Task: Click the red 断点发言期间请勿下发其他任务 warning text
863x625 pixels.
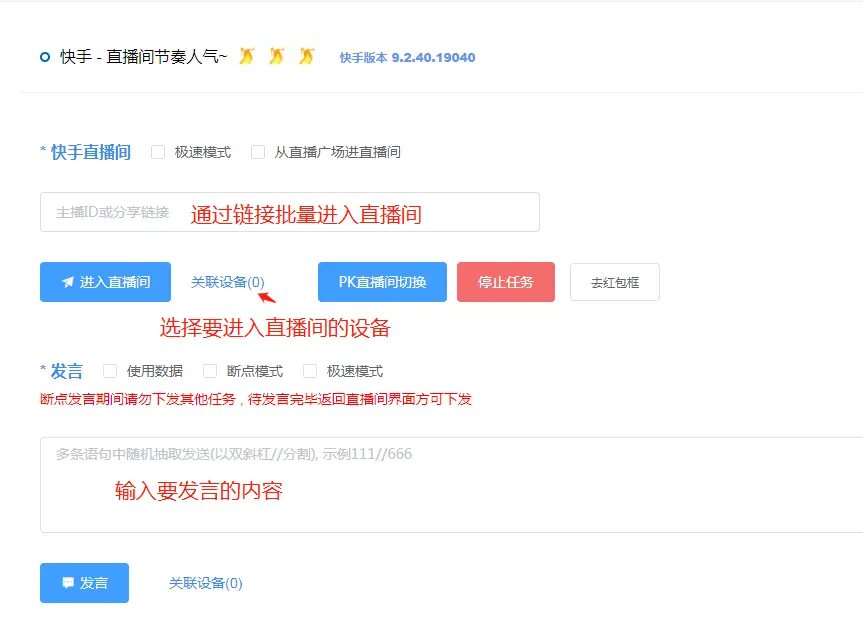Action: [256, 399]
